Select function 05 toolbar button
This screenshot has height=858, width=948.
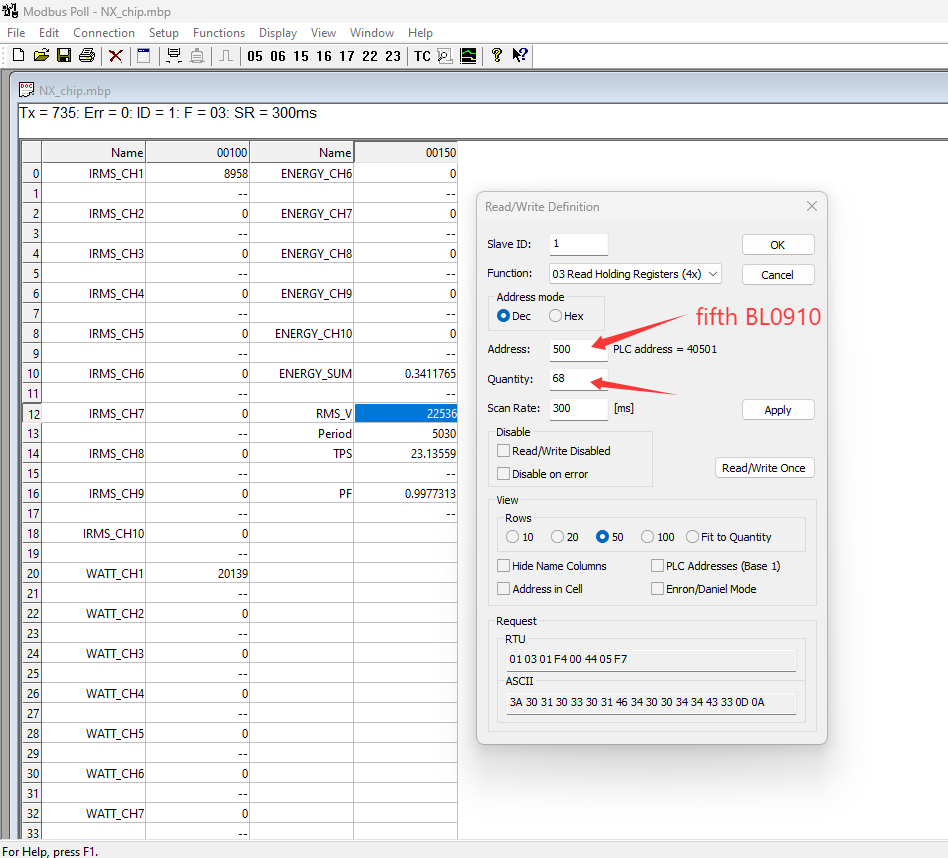[x=255, y=56]
